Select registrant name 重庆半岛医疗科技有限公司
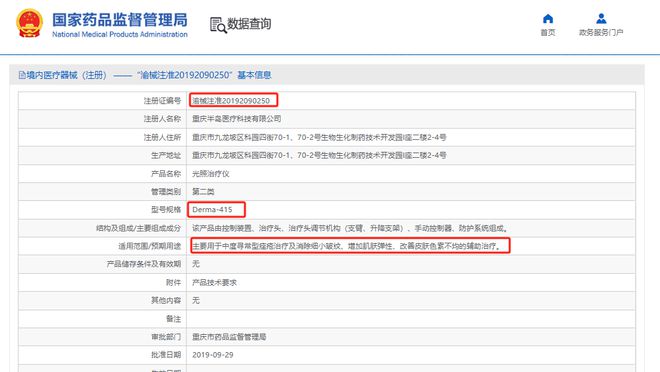Viewport: 660px width, 372px height. coord(237,119)
